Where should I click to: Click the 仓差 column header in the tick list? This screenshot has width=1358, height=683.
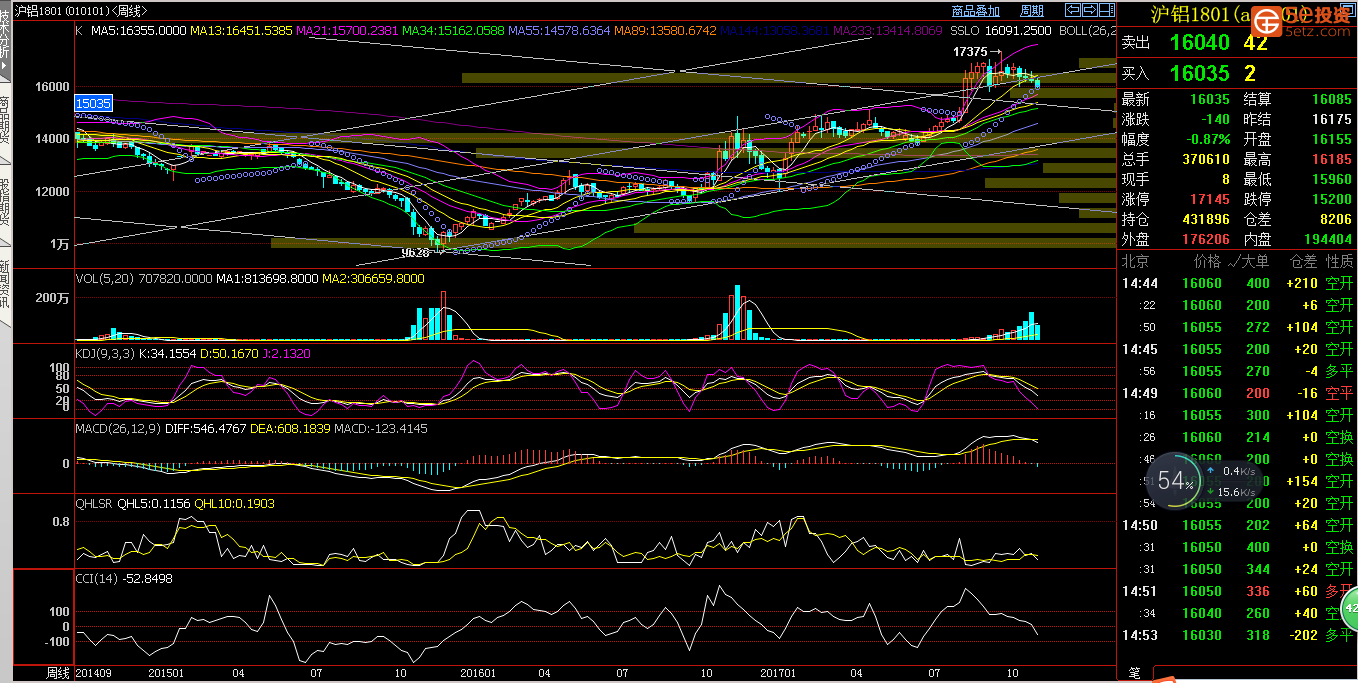pyautogui.click(x=1303, y=261)
